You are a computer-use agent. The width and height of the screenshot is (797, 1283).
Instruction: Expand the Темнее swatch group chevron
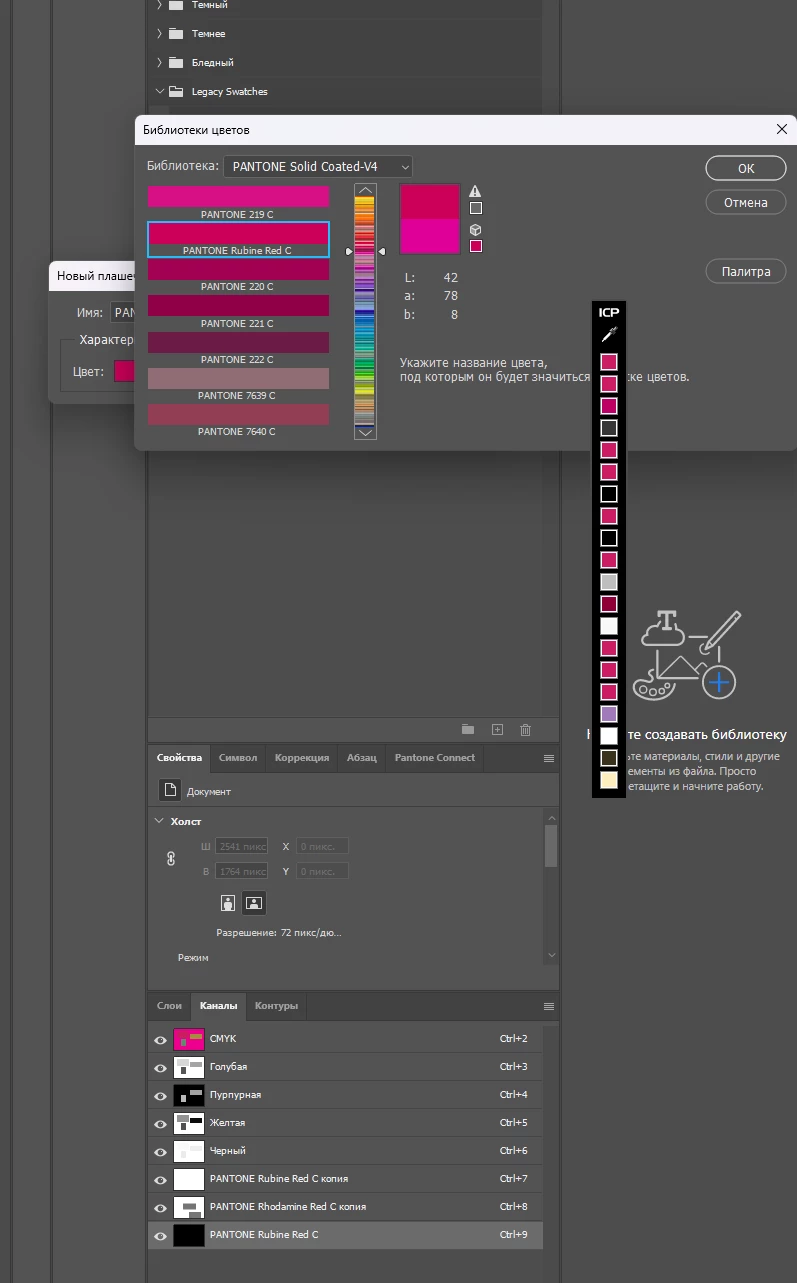coord(159,34)
